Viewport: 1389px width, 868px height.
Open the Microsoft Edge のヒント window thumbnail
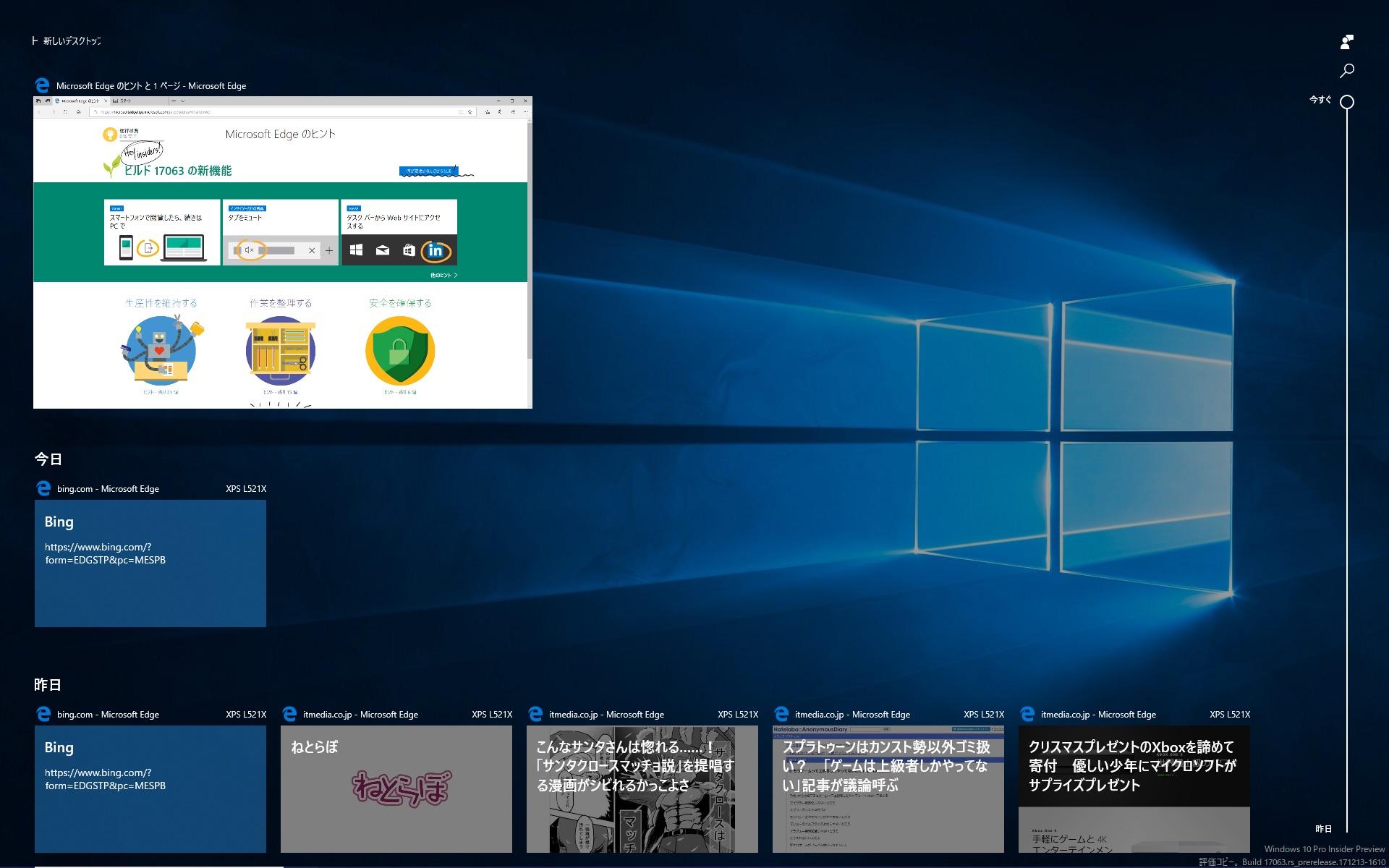283,252
